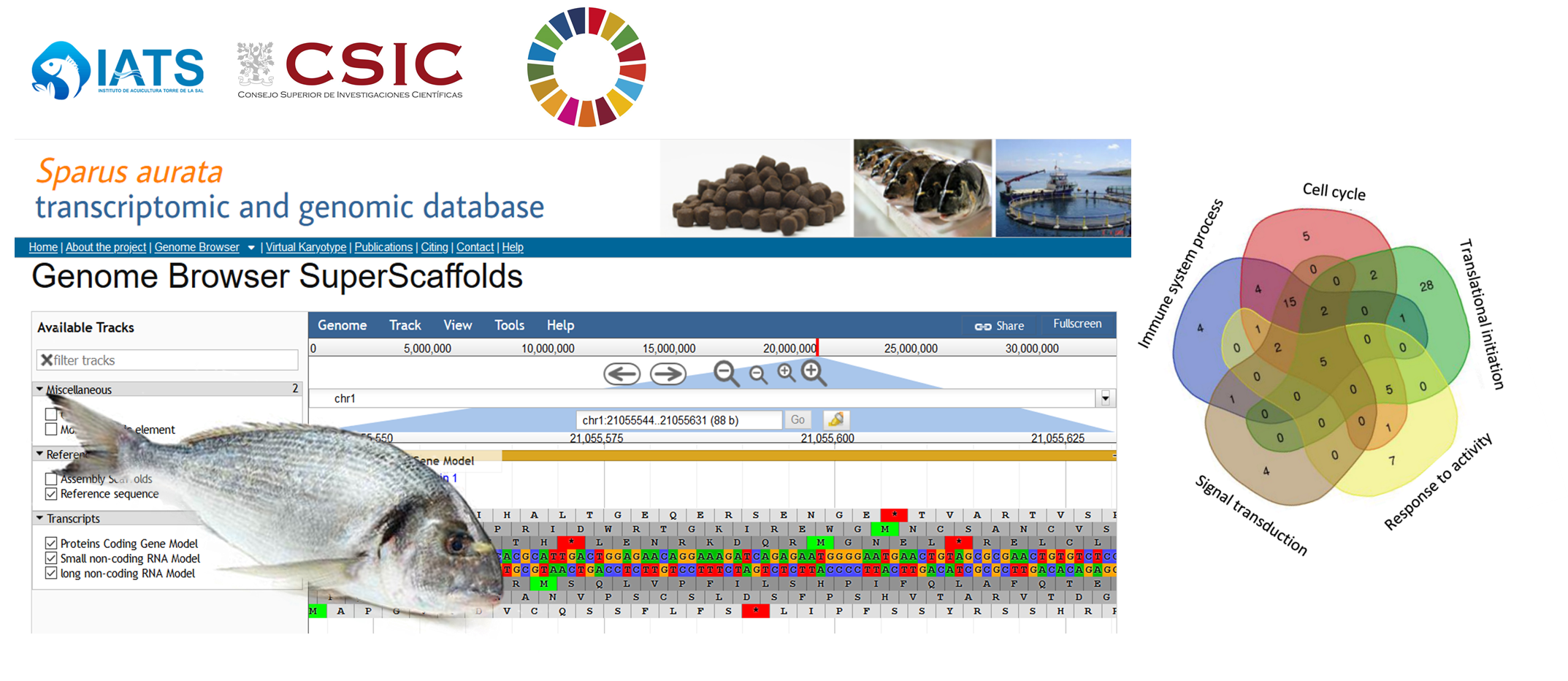Expand the Genome Browser navigation dropdown arrow

tap(251, 248)
